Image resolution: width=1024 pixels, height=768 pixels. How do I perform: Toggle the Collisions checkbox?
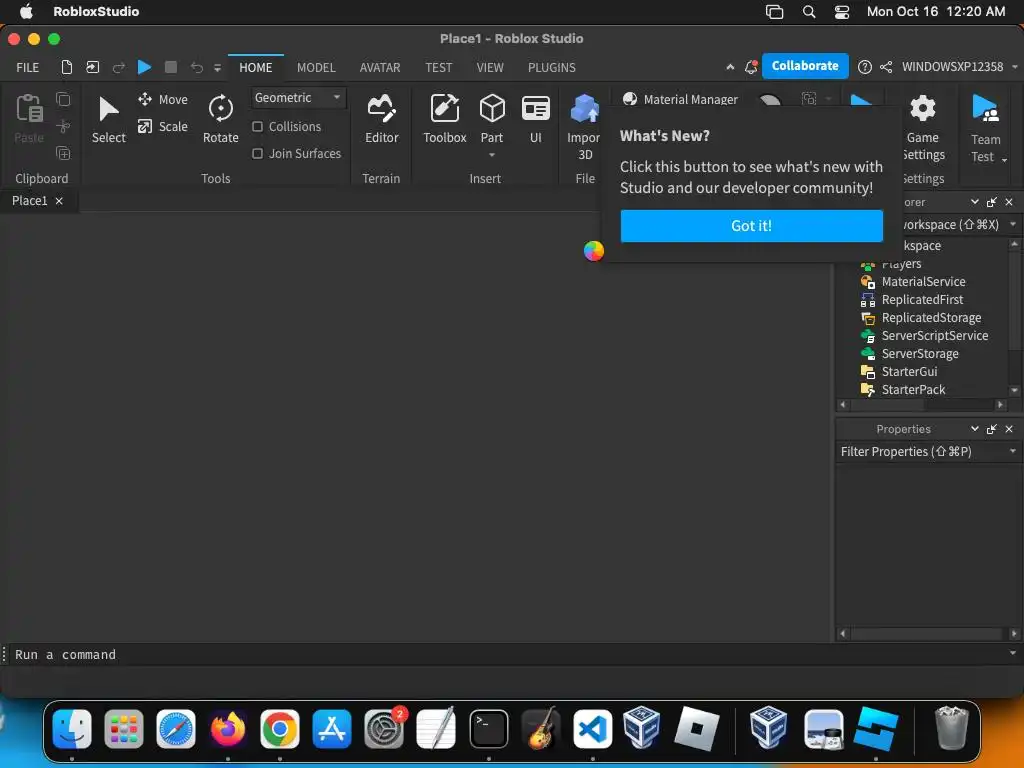tap(257, 127)
